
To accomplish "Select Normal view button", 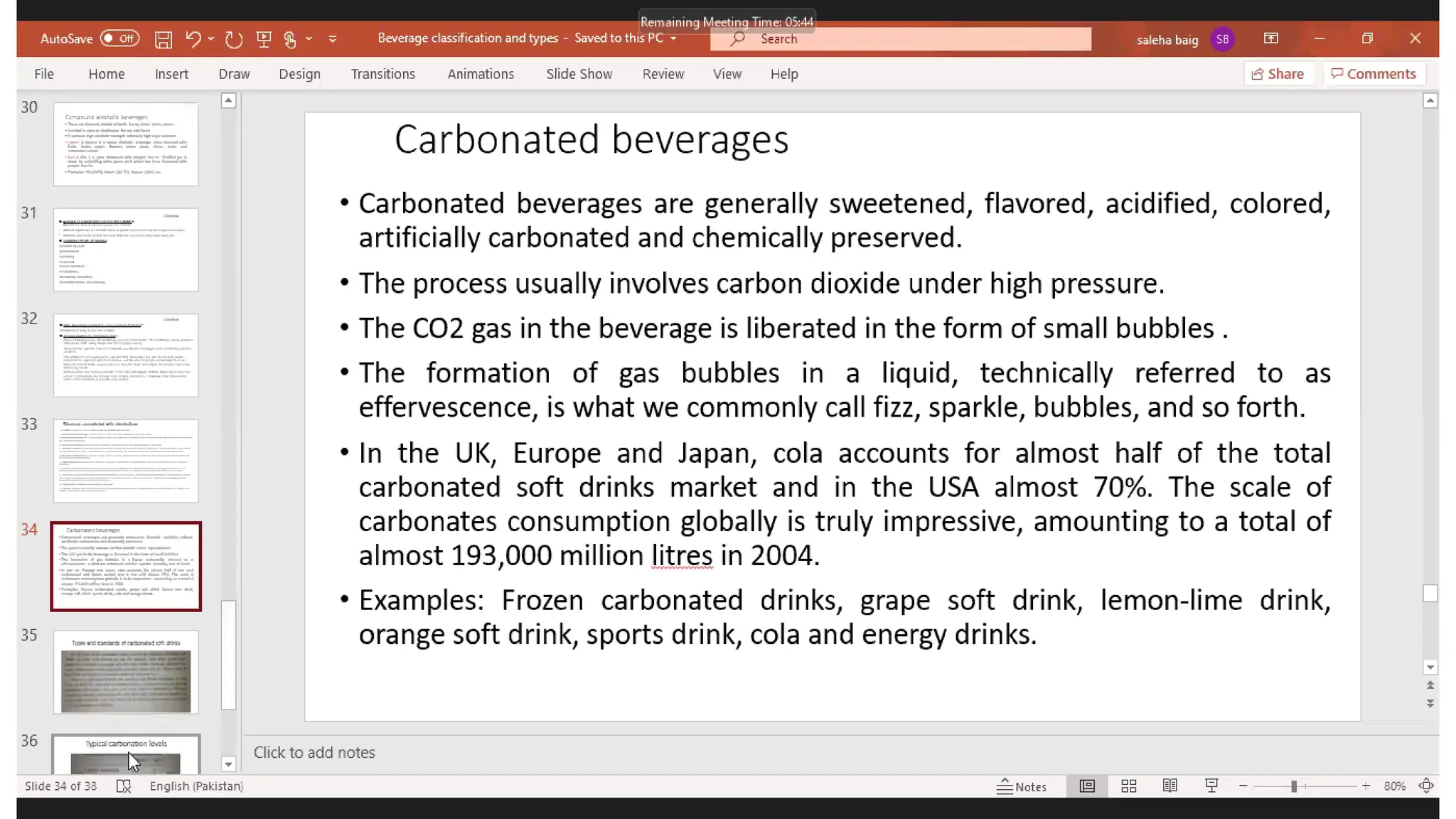I will tap(1087, 786).
